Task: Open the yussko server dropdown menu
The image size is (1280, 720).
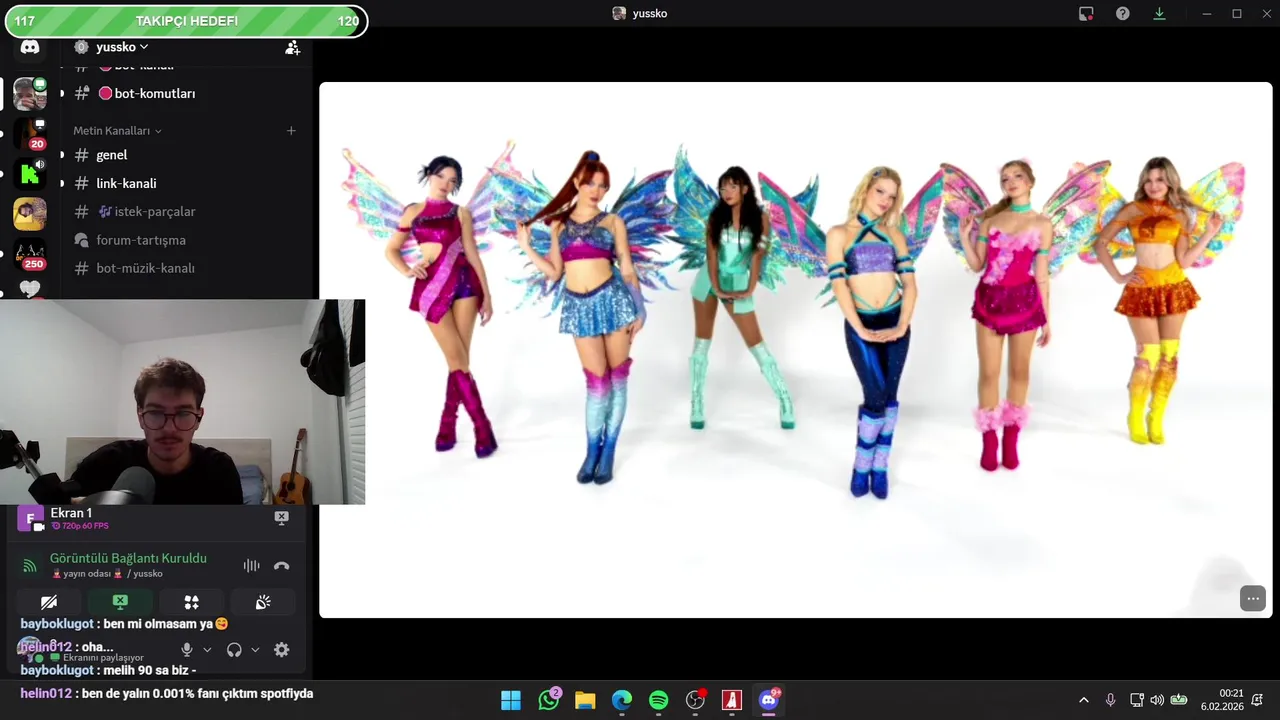Action: 122,47
